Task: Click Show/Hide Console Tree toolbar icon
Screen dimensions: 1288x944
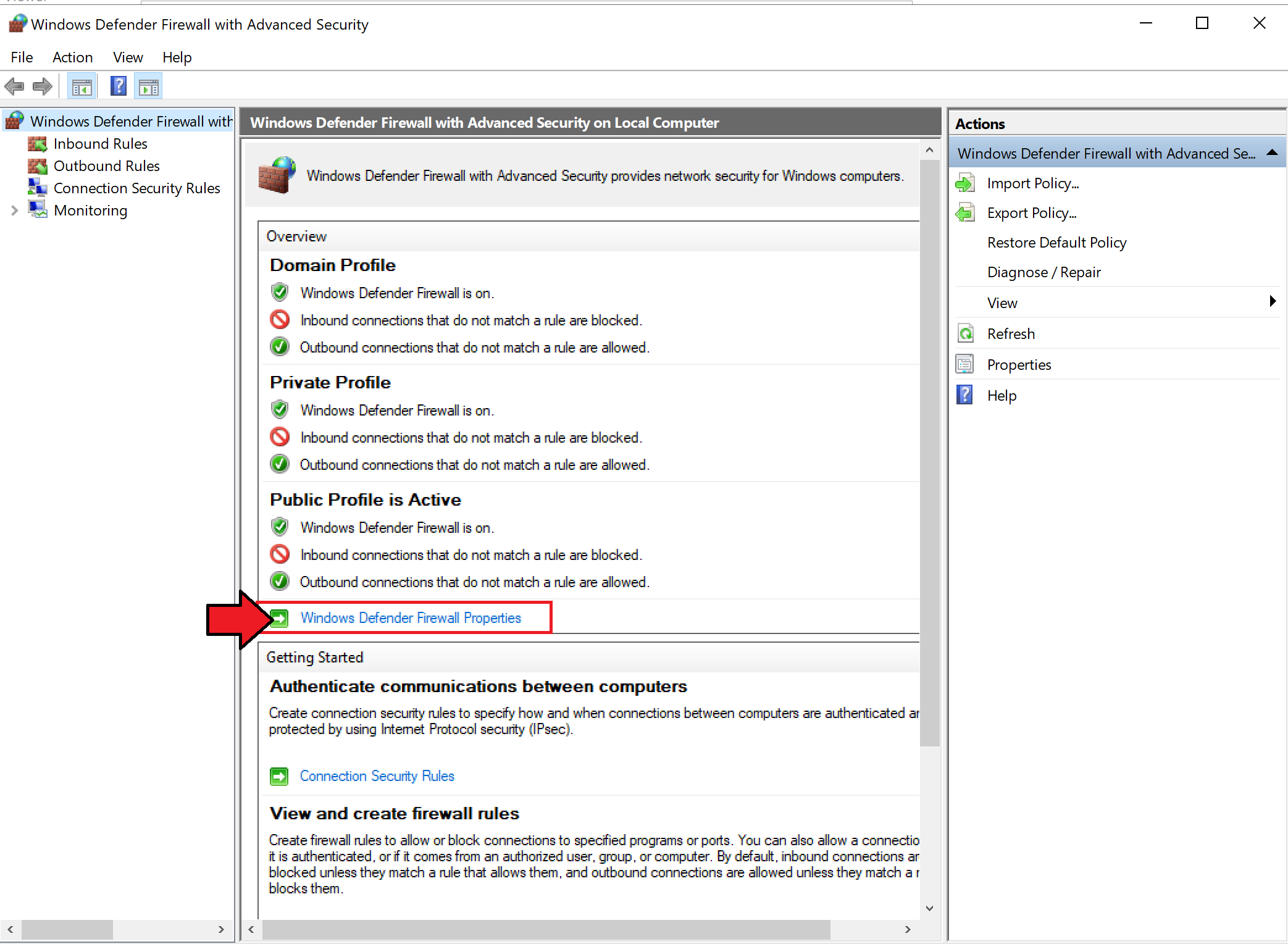Action: 82,87
